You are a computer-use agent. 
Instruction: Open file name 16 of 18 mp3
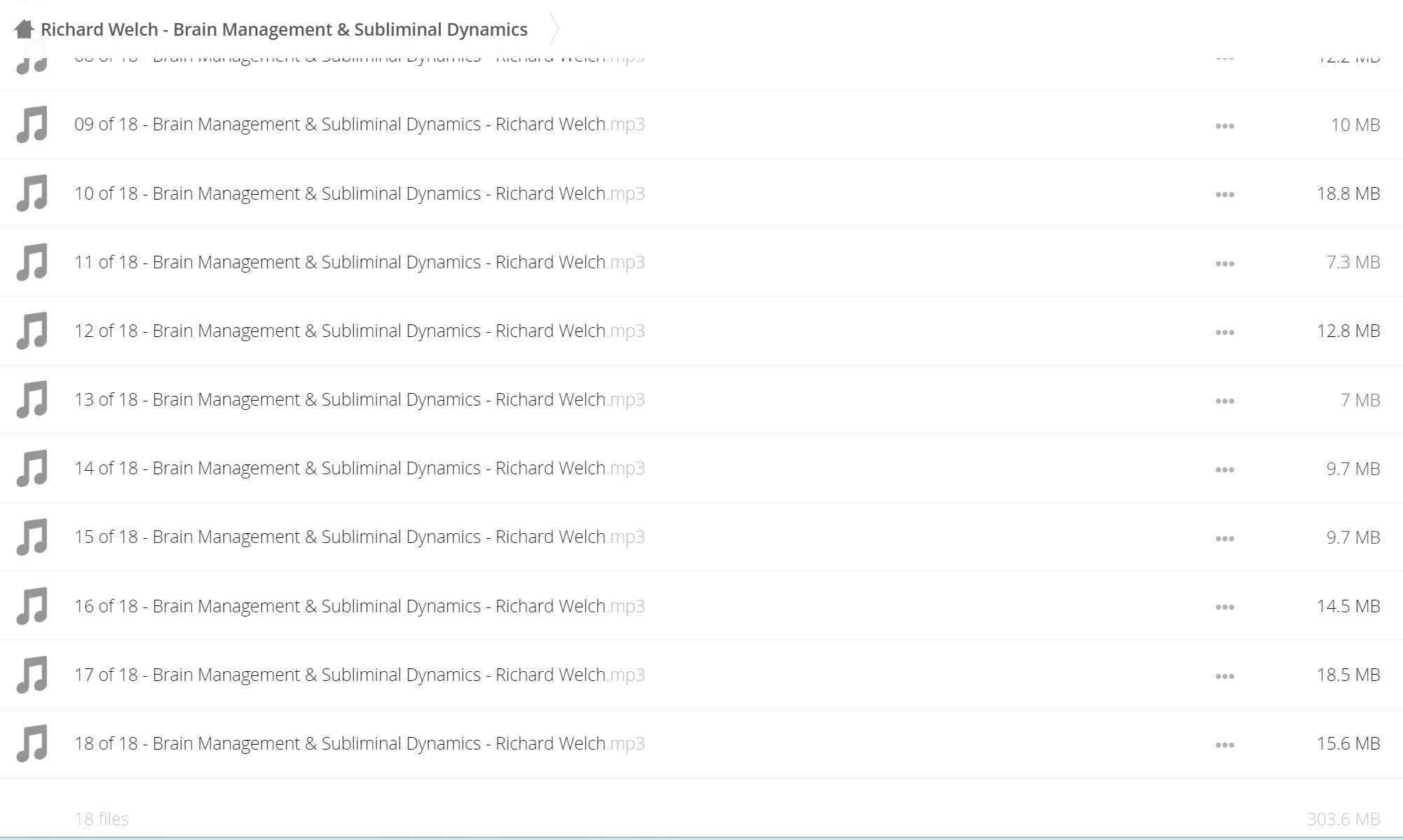(x=360, y=606)
